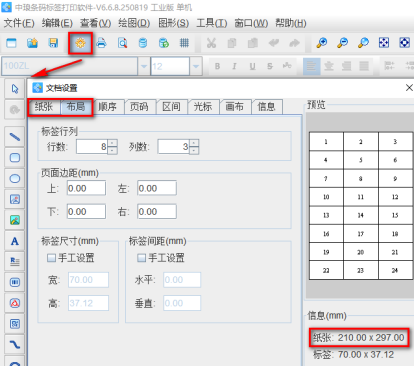415x367 pixels.
Task: Switch to the 页码 tab
Action: click(x=139, y=107)
